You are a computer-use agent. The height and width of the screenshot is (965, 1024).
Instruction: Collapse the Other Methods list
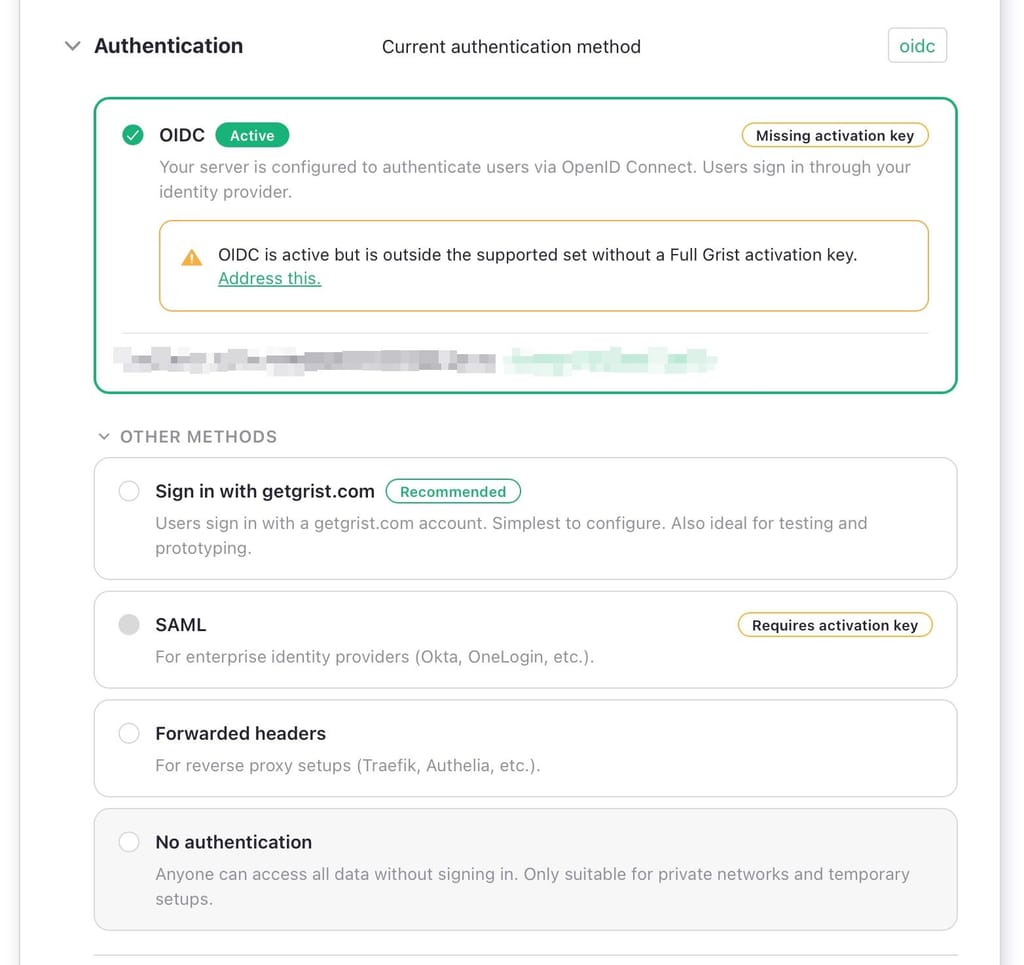coord(104,436)
